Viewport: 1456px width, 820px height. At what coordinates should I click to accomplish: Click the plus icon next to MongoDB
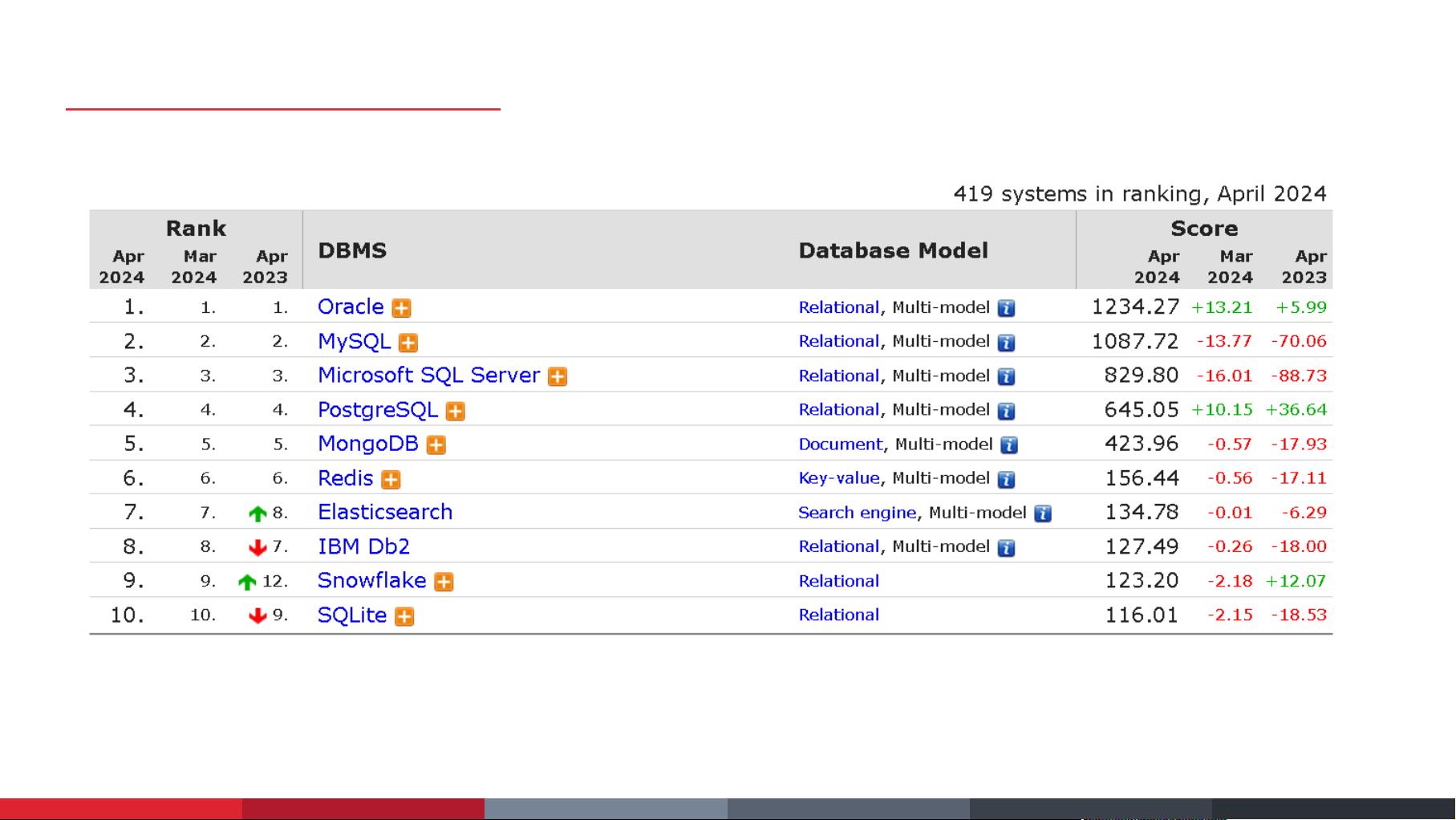click(436, 445)
